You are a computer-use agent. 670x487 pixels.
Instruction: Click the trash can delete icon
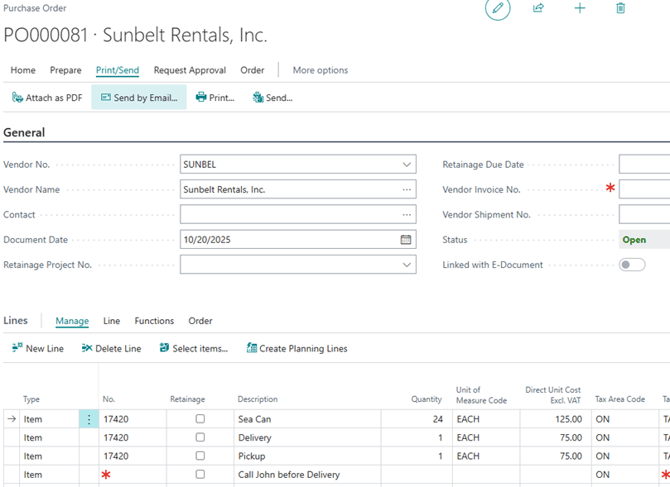coord(621,9)
